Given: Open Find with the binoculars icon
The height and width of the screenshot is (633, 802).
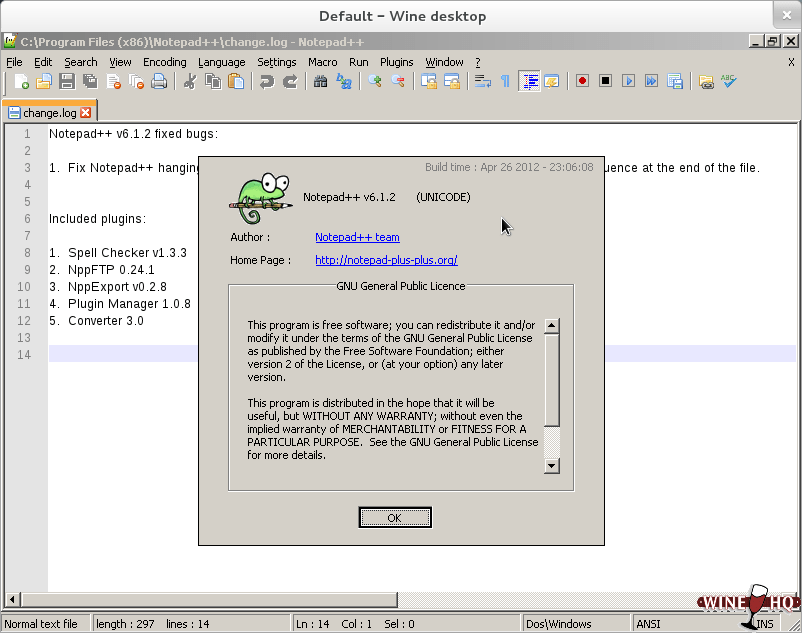Looking at the screenshot, I should [x=321, y=81].
